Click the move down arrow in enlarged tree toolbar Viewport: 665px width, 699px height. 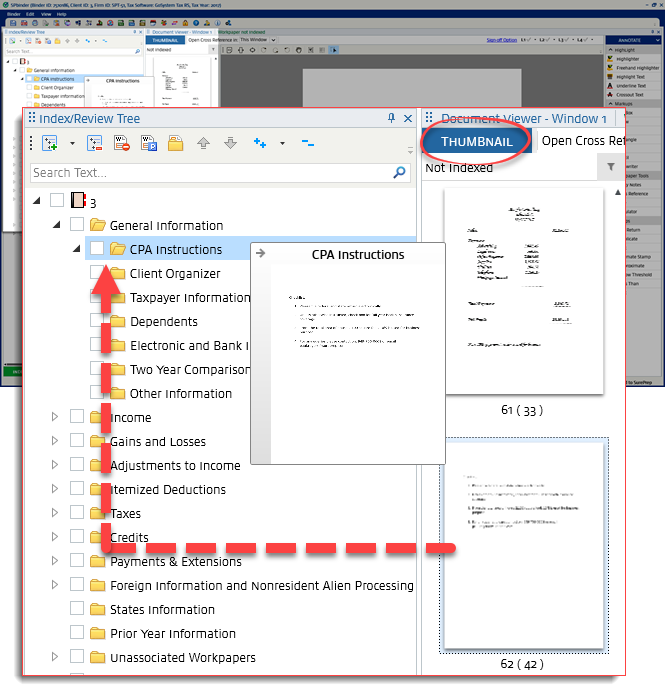click(x=230, y=143)
